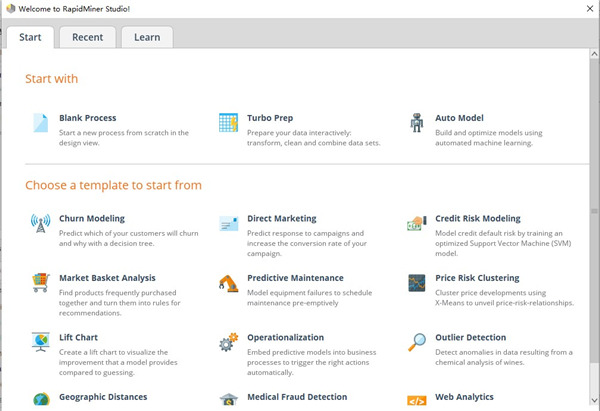The width and height of the screenshot is (600, 411).
Task: Click the Direct Marketing template icon
Action: tap(228, 223)
